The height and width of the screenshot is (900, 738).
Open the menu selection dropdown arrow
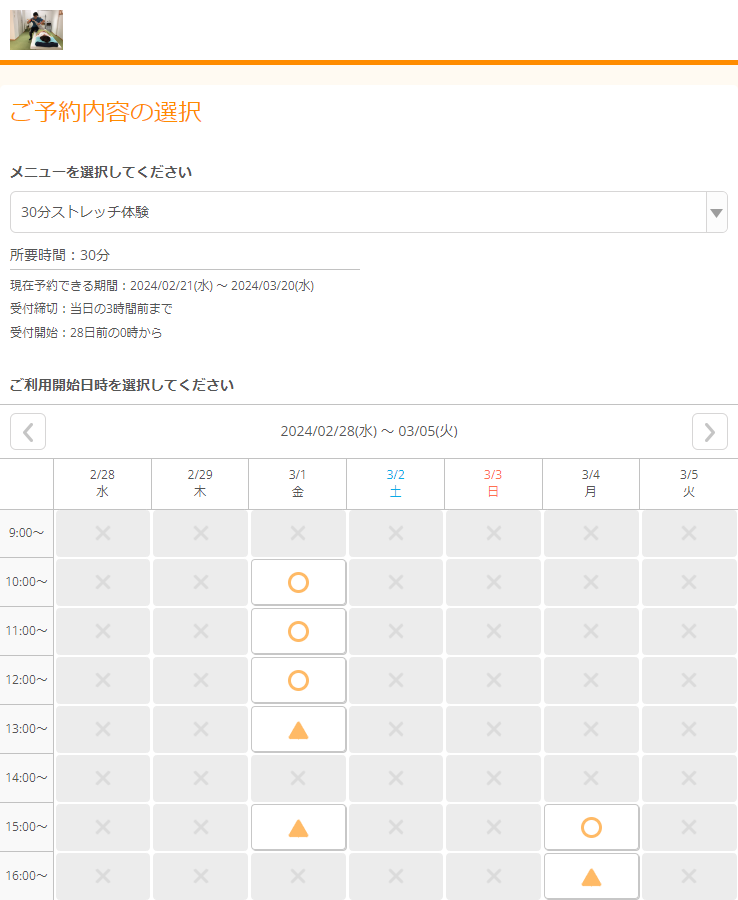(x=716, y=212)
